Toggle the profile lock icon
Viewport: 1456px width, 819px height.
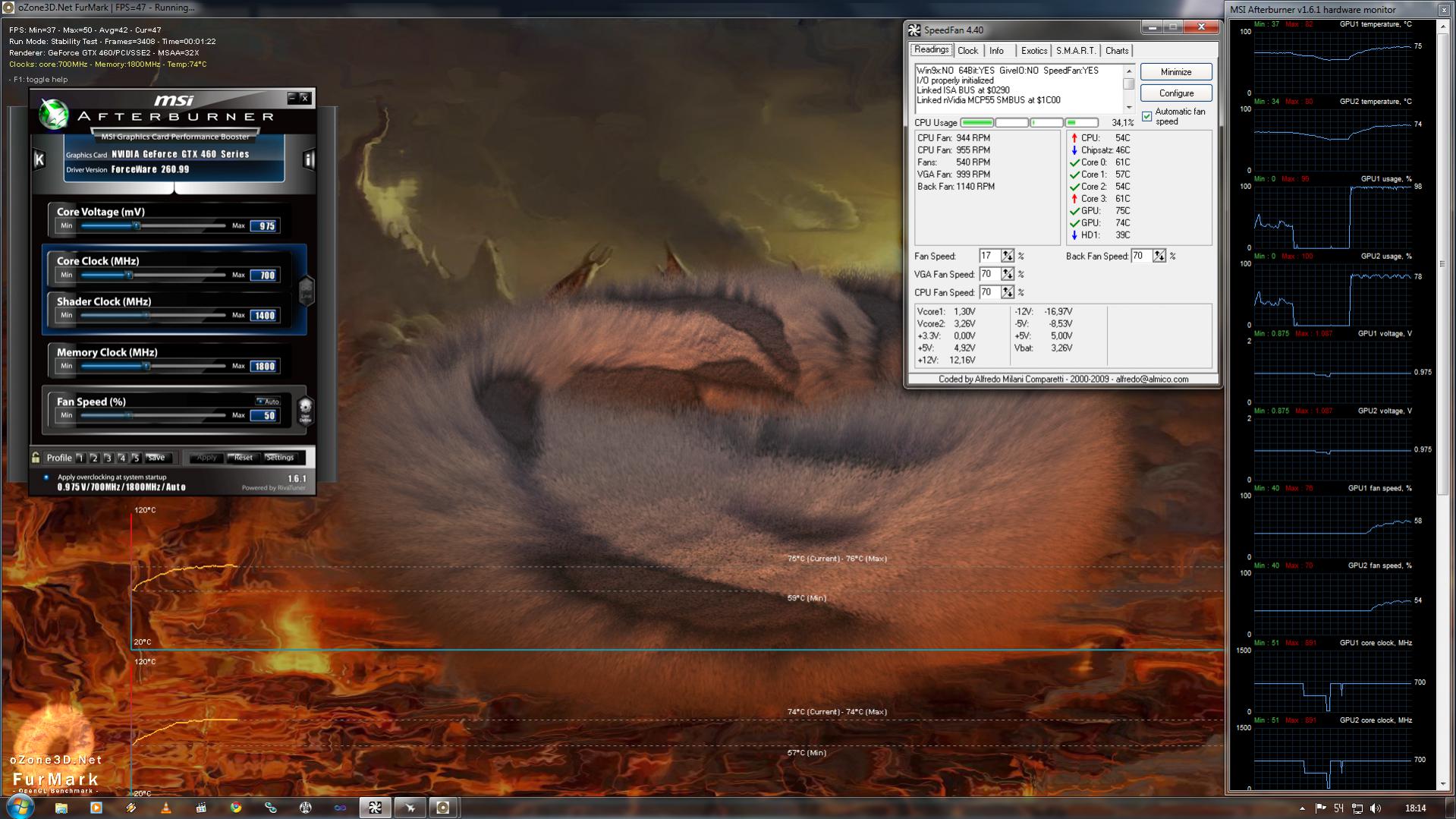tap(36, 457)
